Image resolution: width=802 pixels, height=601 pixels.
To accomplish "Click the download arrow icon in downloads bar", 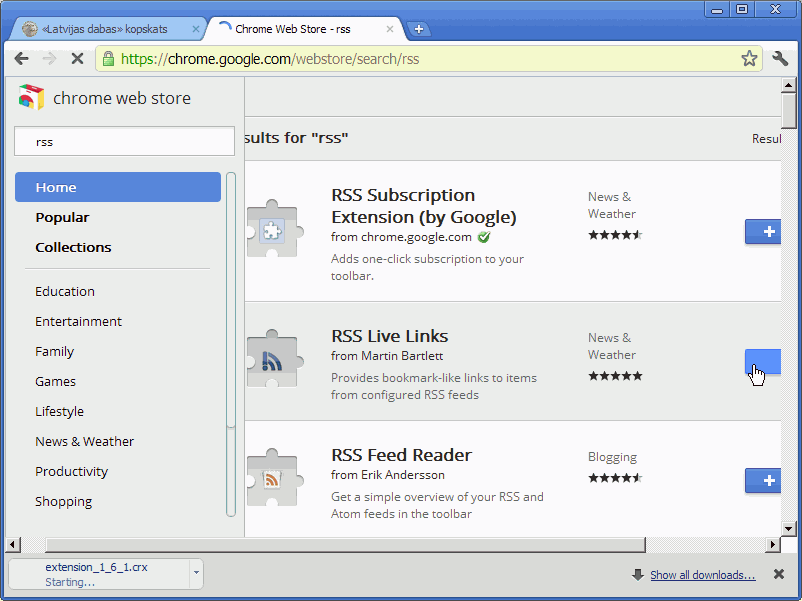I will click(x=638, y=575).
